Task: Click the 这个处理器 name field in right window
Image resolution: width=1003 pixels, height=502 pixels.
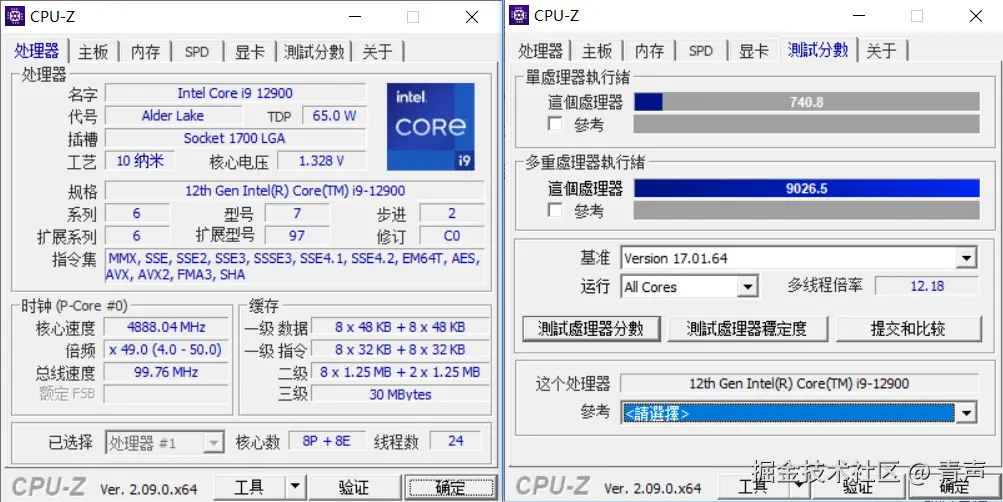Action: (799, 384)
